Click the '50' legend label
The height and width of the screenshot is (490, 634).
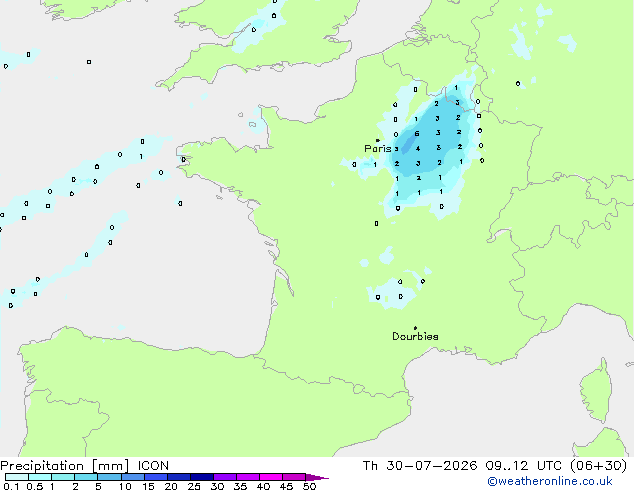pos(309,486)
